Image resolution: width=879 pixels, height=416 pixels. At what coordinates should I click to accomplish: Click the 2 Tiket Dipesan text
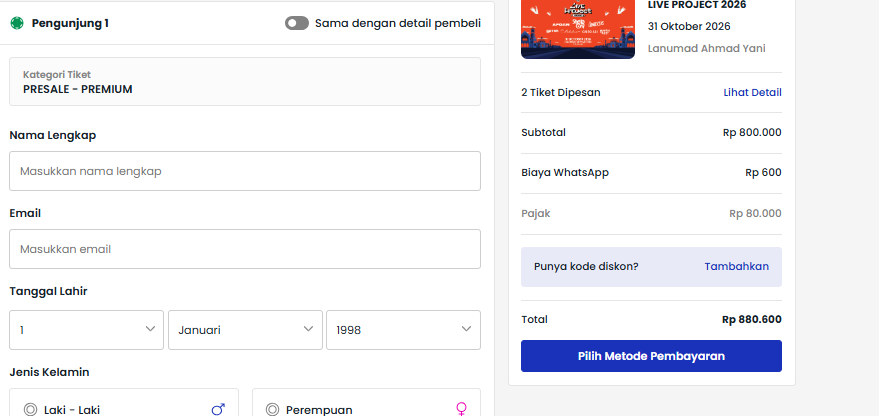click(561, 93)
